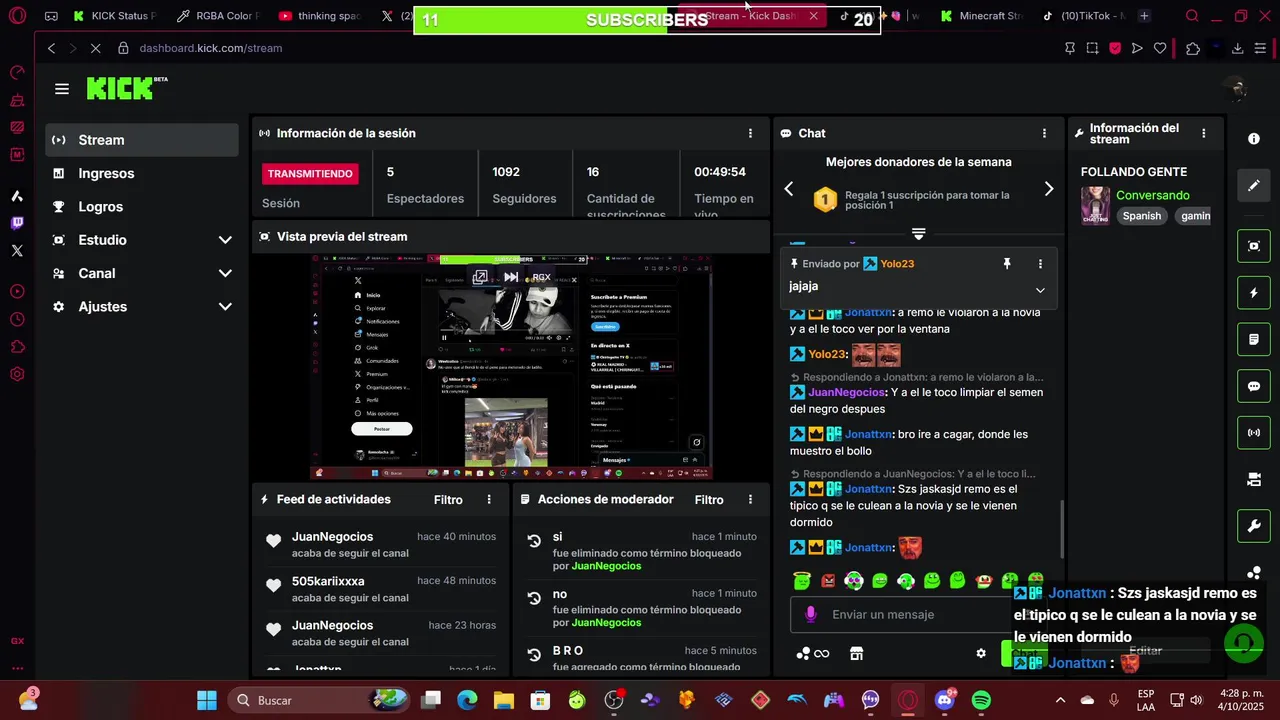The width and height of the screenshot is (1280, 720).
Task: Open the Twitch icon in the Opera sidebar
Action: [17, 223]
